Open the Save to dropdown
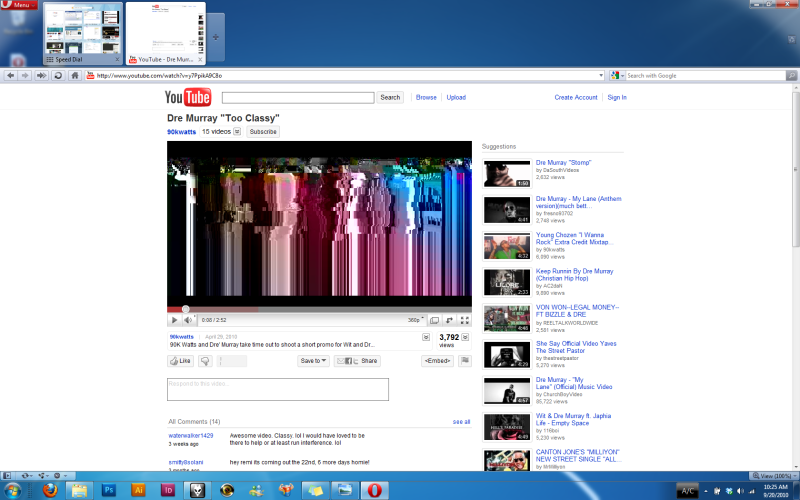 point(313,361)
